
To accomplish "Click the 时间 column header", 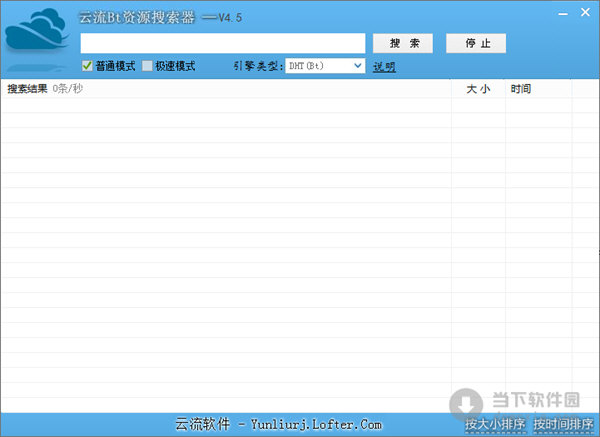I will pyautogui.click(x=521, y=89).
